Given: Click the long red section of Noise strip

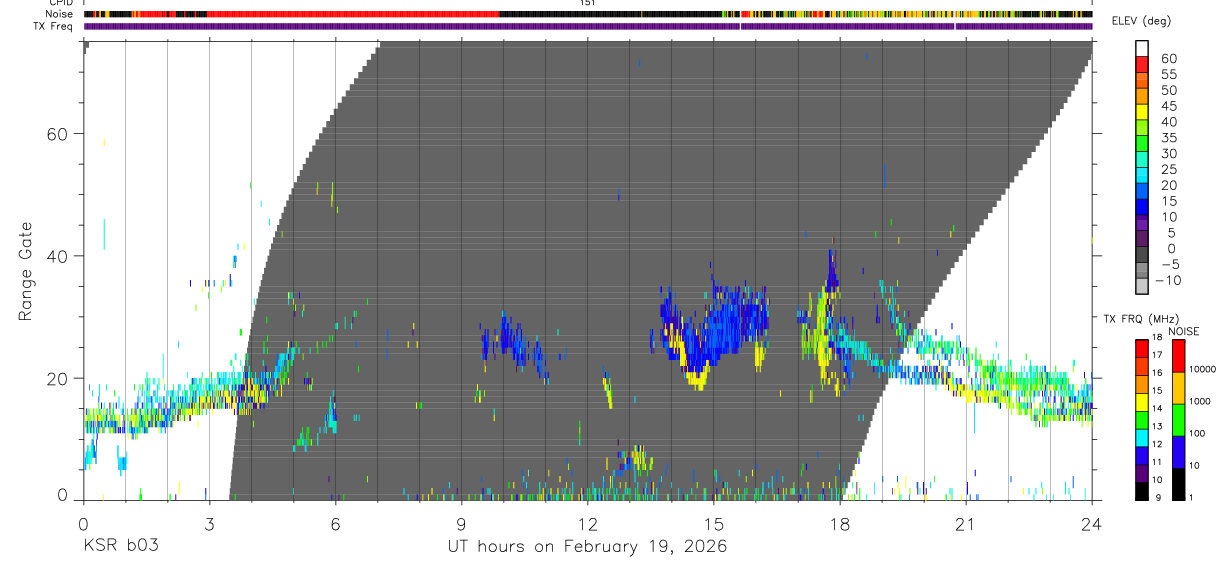Looking at the screenshot, I should (x=353, y=14).
